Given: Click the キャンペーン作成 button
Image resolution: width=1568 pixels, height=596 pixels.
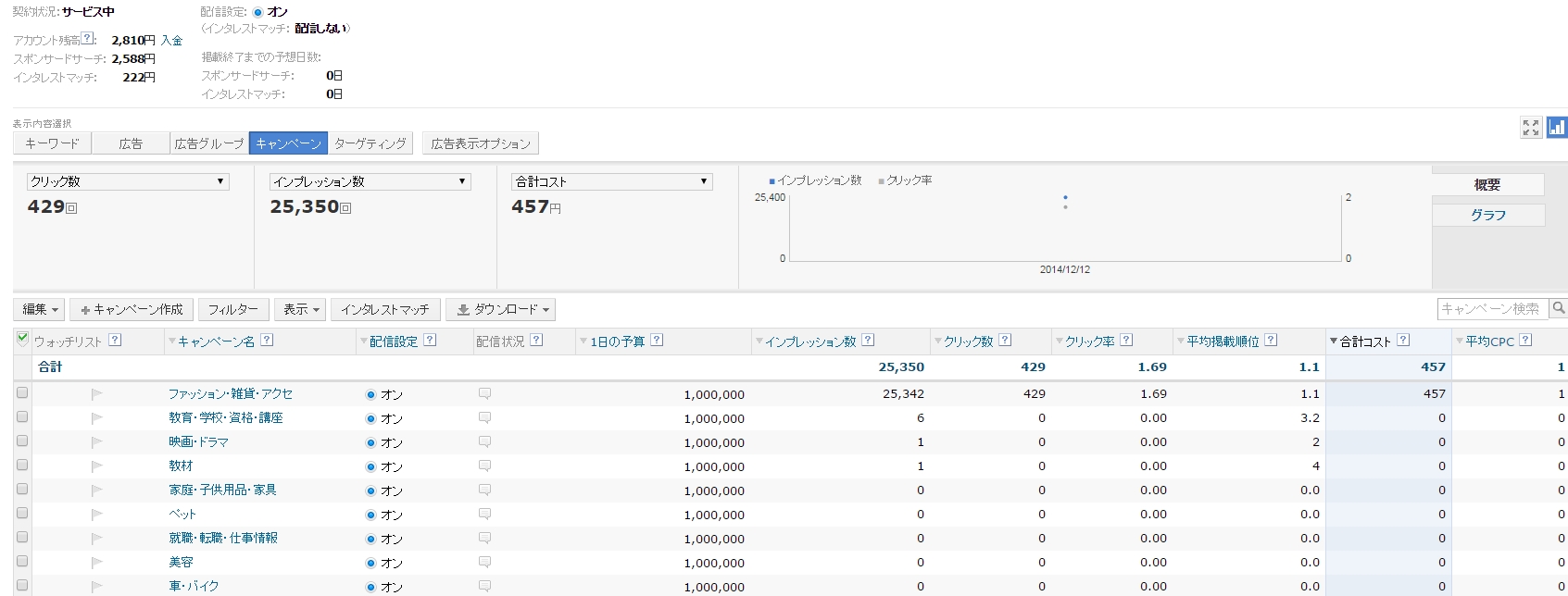Looking at the screenshot, I should click(131, 309).
